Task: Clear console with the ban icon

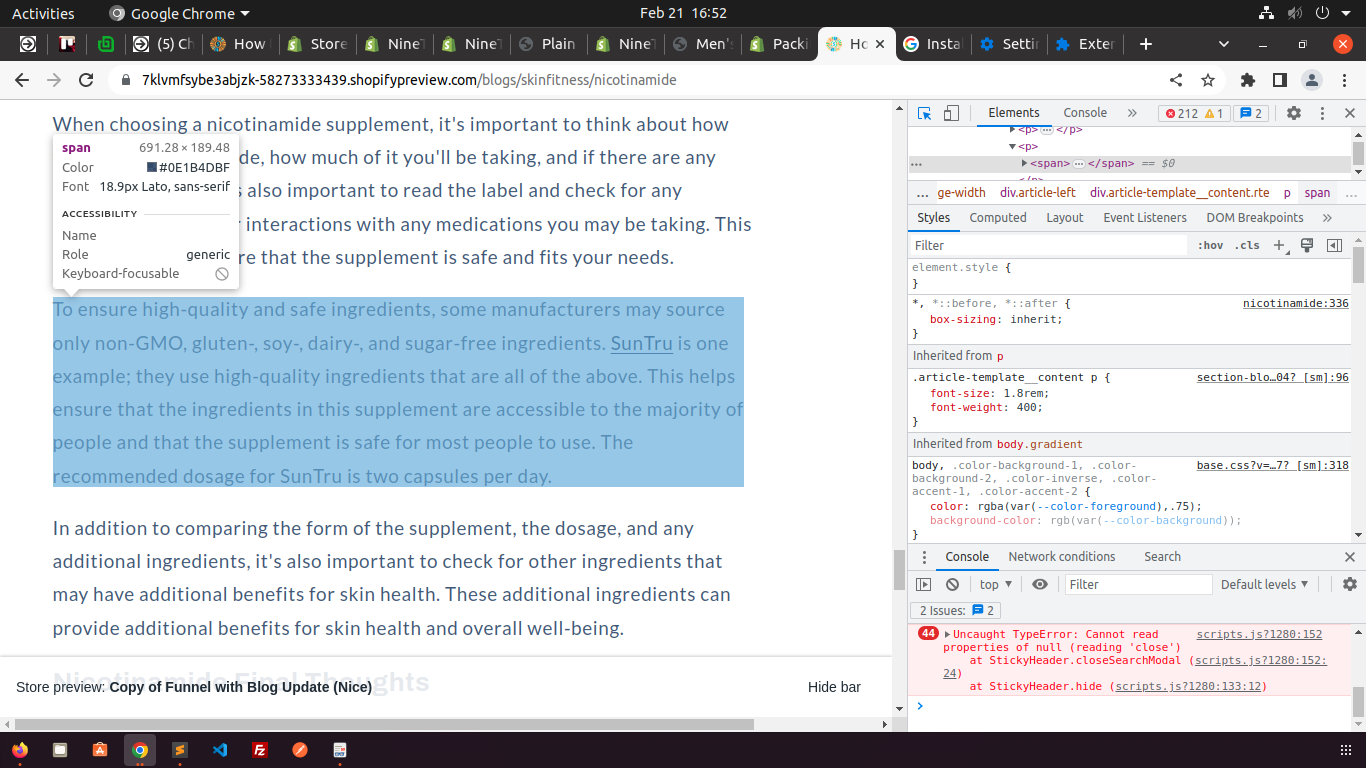Action: click(952, 584)
